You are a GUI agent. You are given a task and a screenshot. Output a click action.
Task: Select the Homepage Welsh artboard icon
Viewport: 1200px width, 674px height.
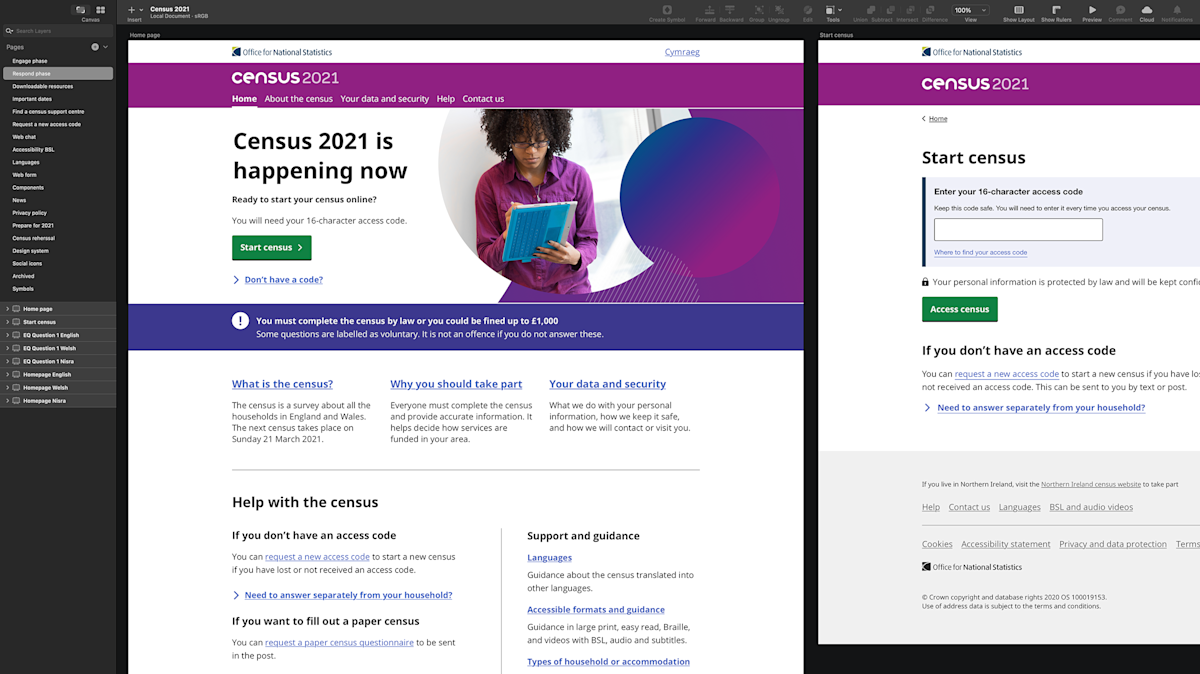(16, 387)
